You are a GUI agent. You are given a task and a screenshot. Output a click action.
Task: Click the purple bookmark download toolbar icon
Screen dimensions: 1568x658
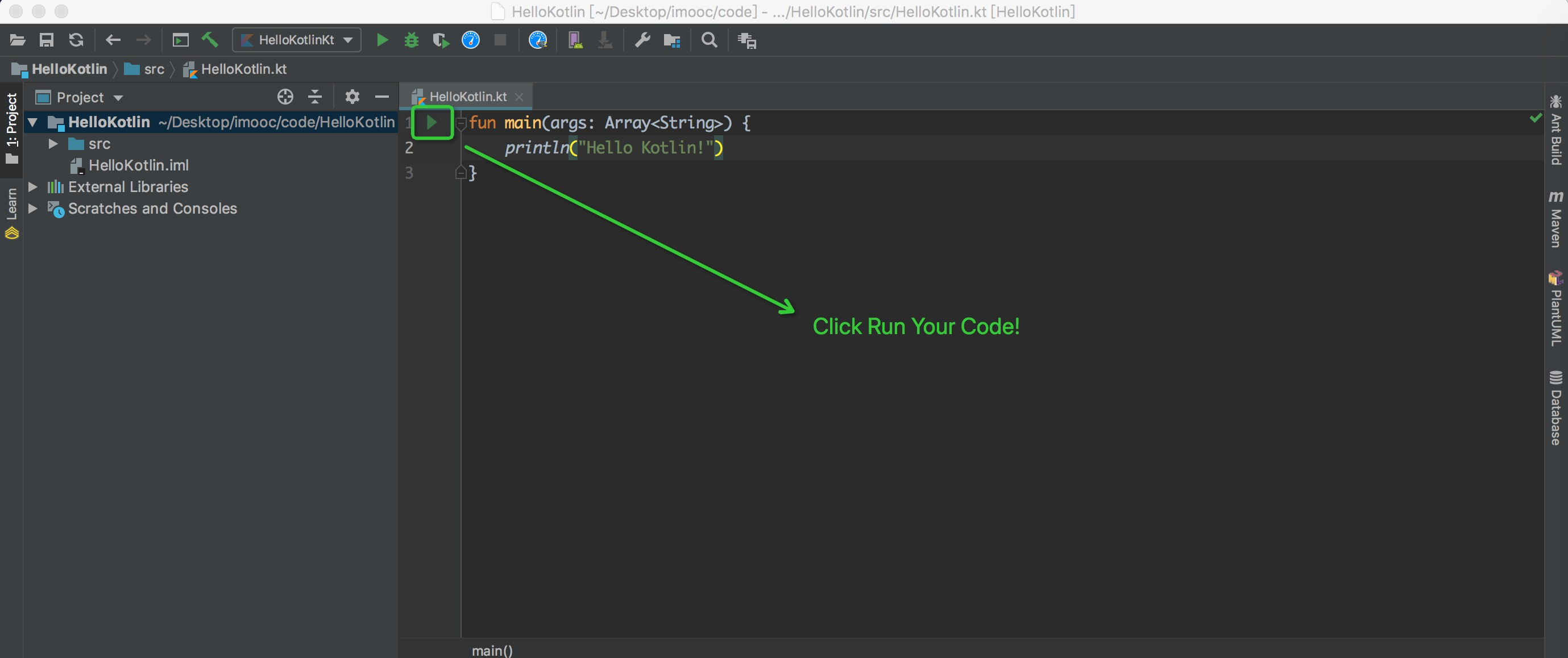(575, 40)
